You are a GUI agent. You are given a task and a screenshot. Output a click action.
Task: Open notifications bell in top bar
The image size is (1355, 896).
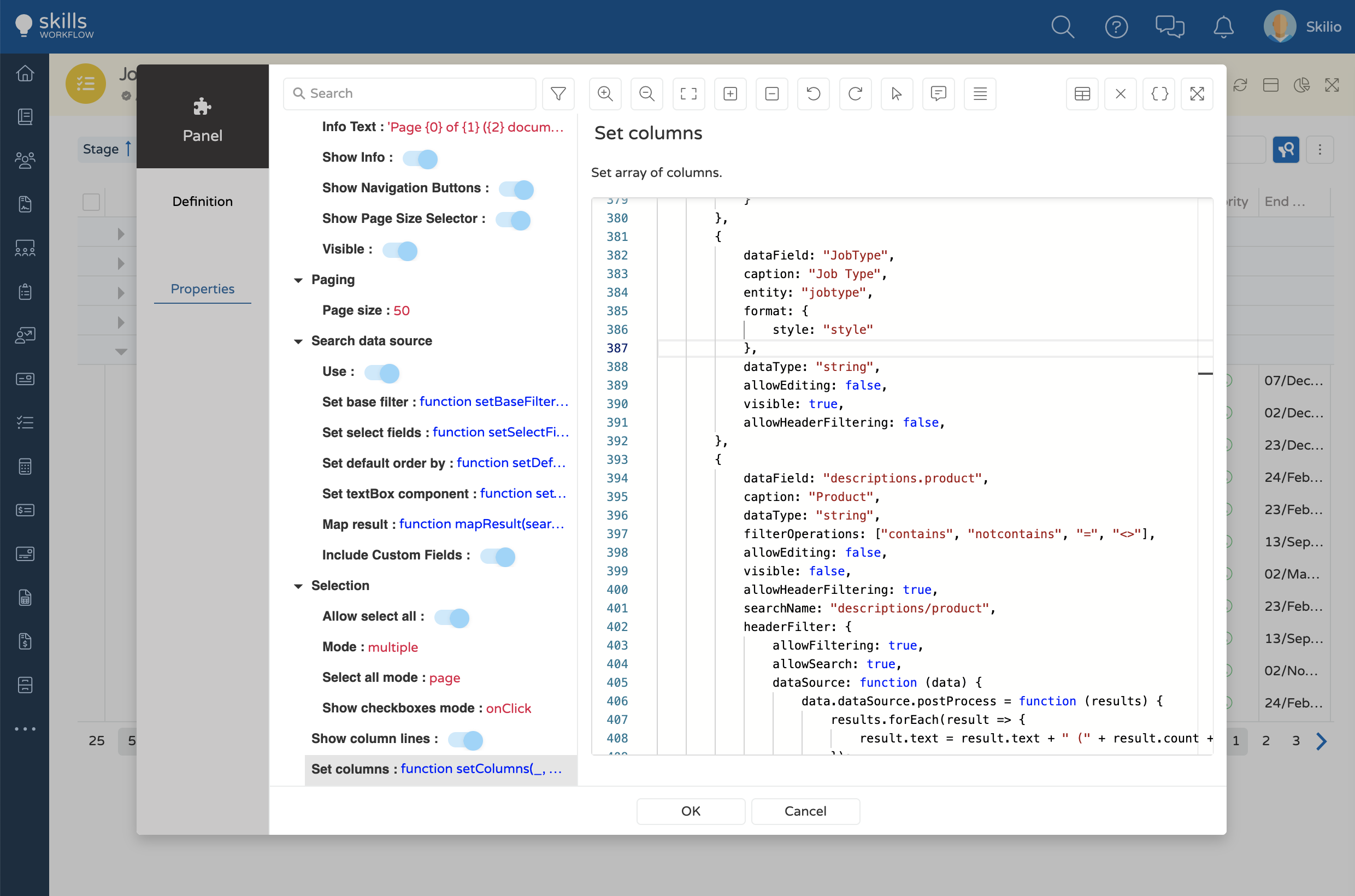pos(1223,27)
